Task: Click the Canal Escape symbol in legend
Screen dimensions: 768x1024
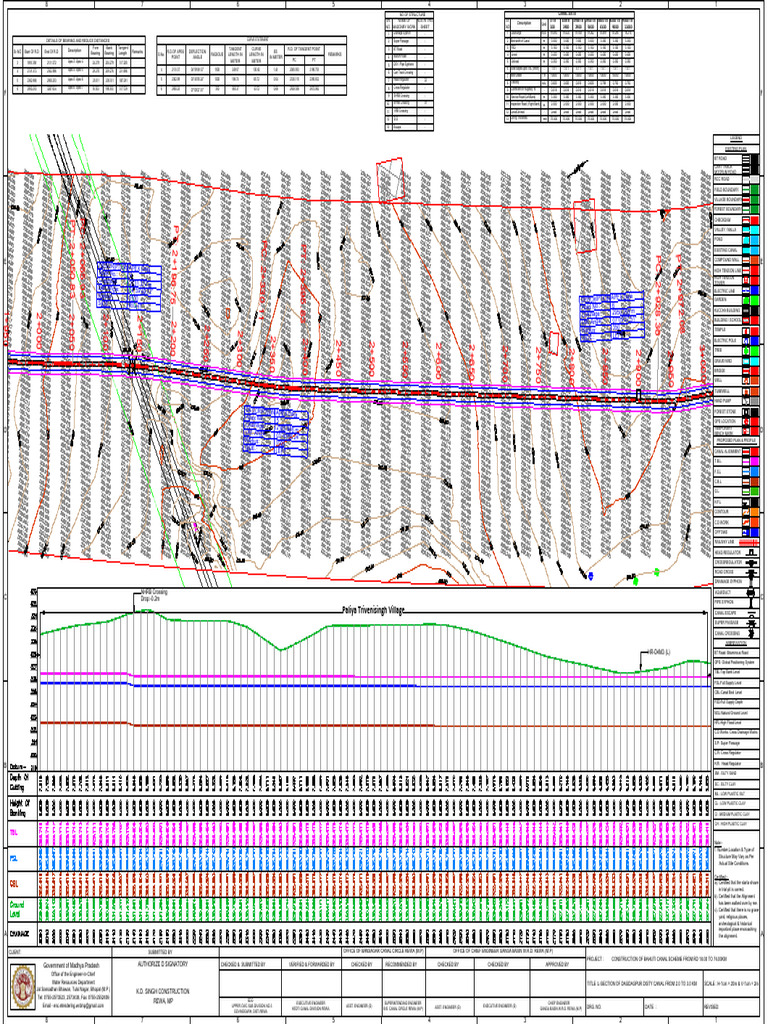Action: pos(752,614)
